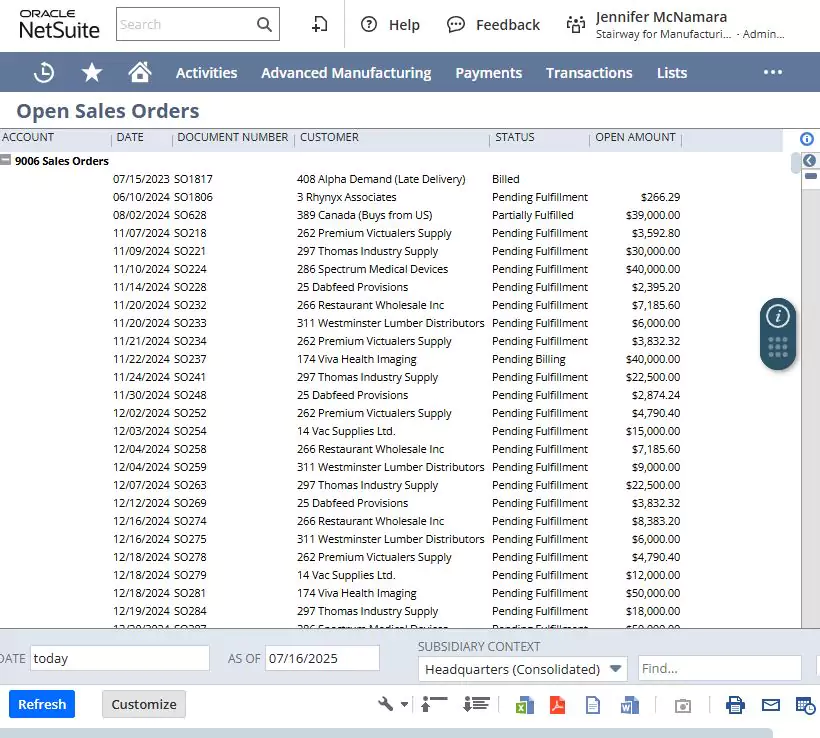Open recent records with the clock icon

41,72
